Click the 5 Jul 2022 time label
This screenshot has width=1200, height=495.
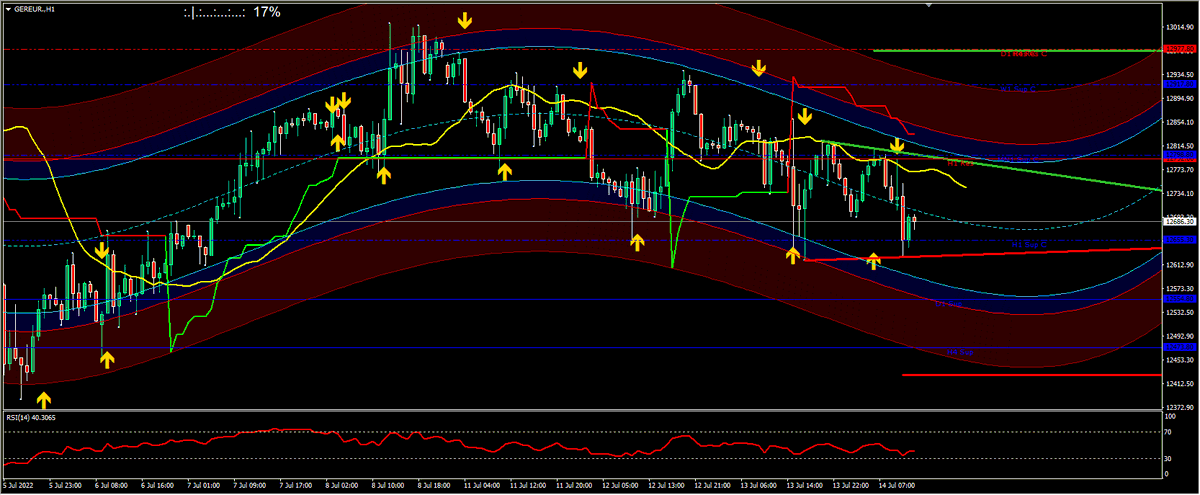18,485
